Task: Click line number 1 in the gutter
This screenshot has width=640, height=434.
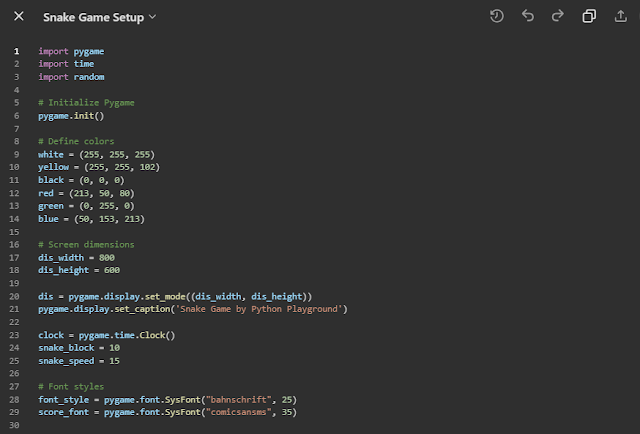Action: coord(16,51)
